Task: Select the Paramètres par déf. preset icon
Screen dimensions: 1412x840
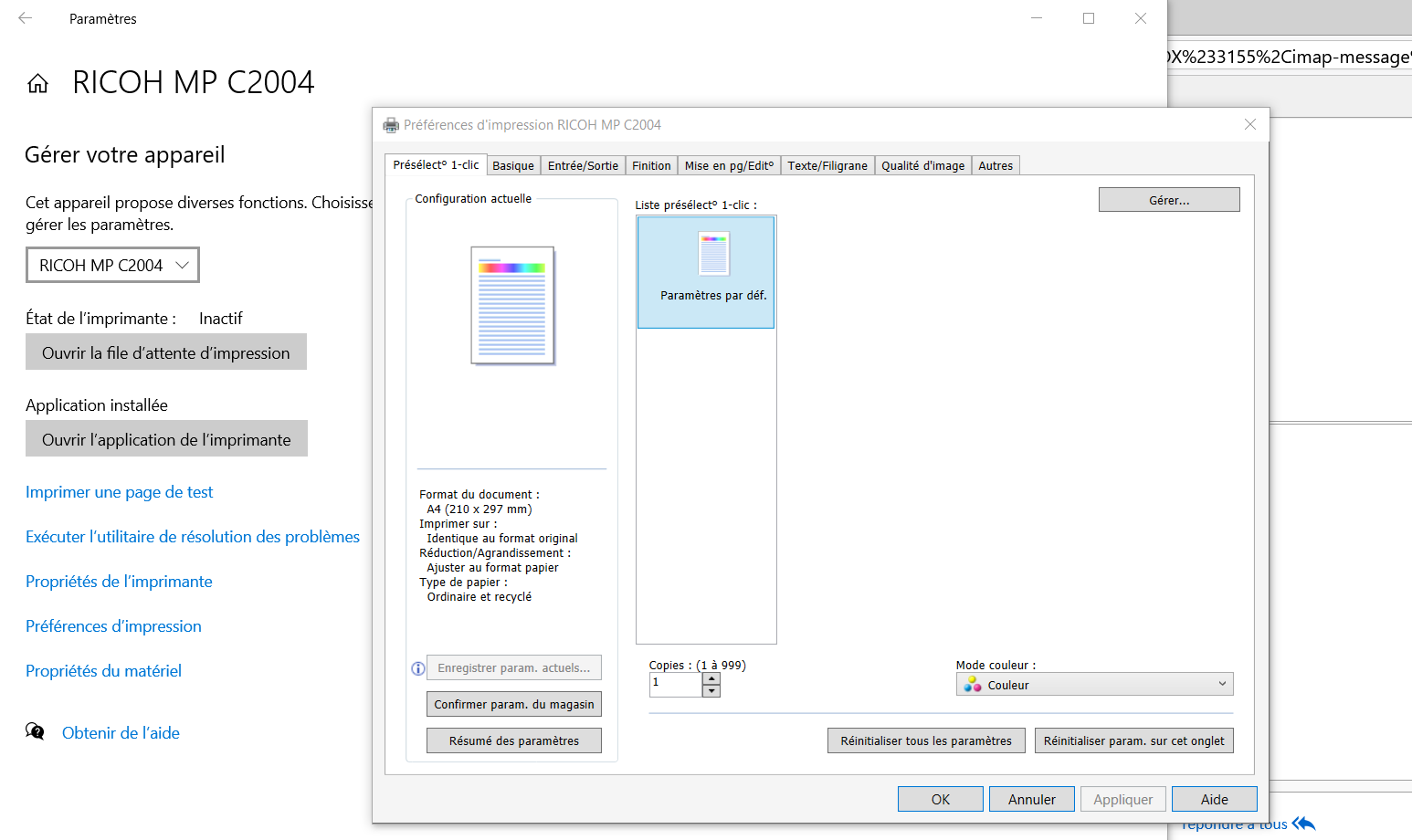Action: click(x=713, y=255)
